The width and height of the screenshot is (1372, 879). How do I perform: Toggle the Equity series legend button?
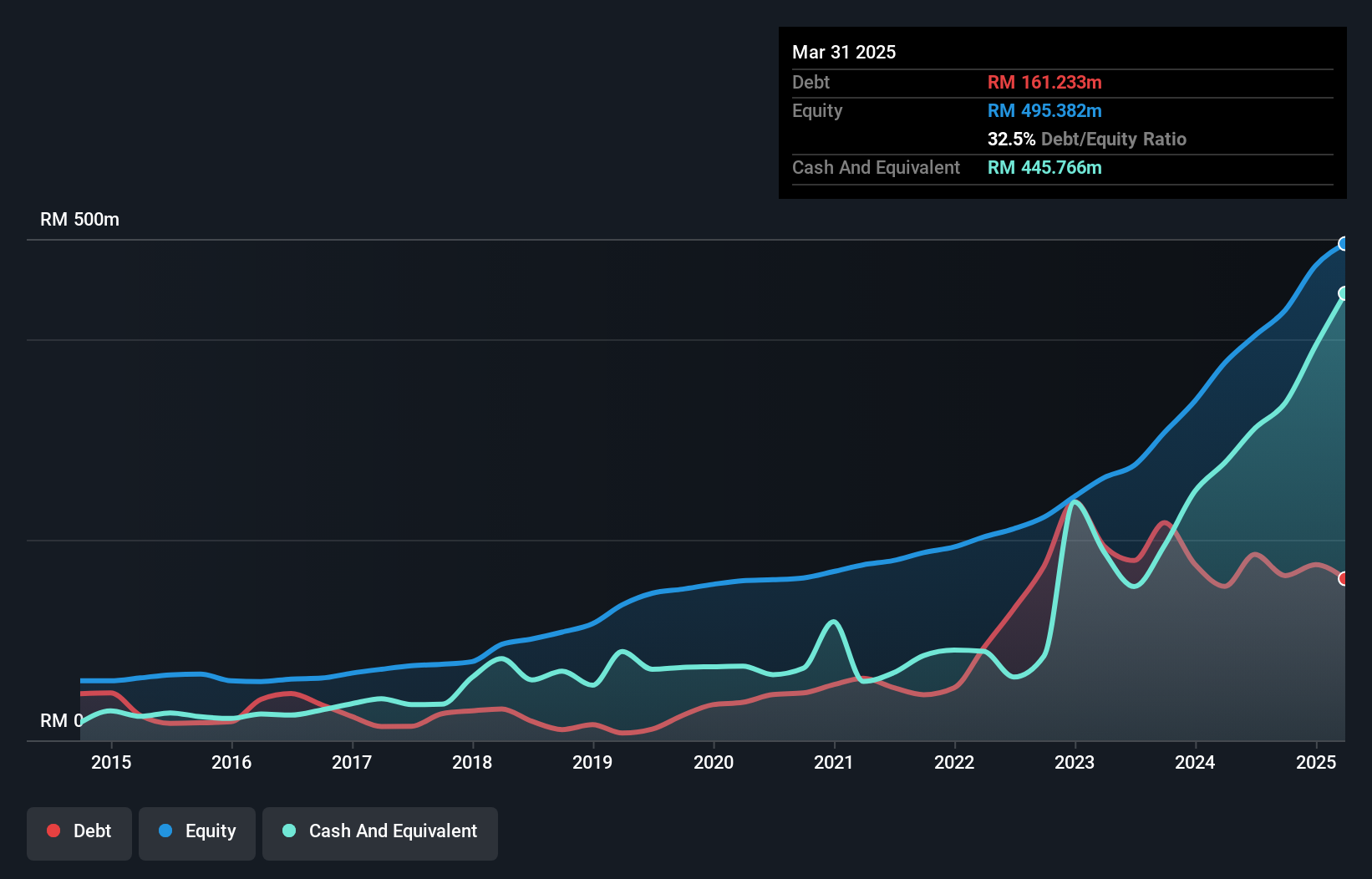[x=197, y=833]
